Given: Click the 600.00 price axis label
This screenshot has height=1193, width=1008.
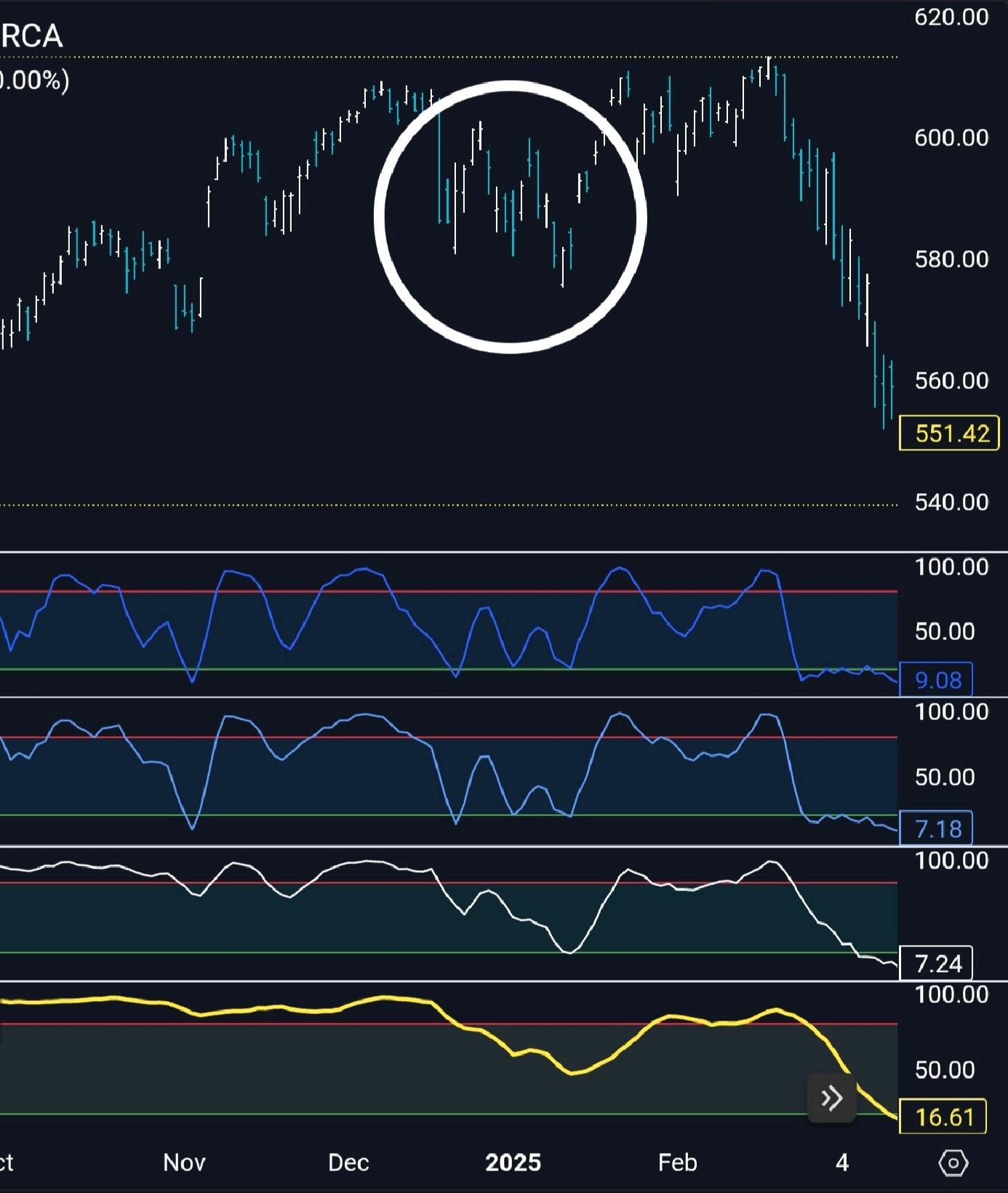Looking at the screenshot, I should pyautogui.click(x=951, y=137).
